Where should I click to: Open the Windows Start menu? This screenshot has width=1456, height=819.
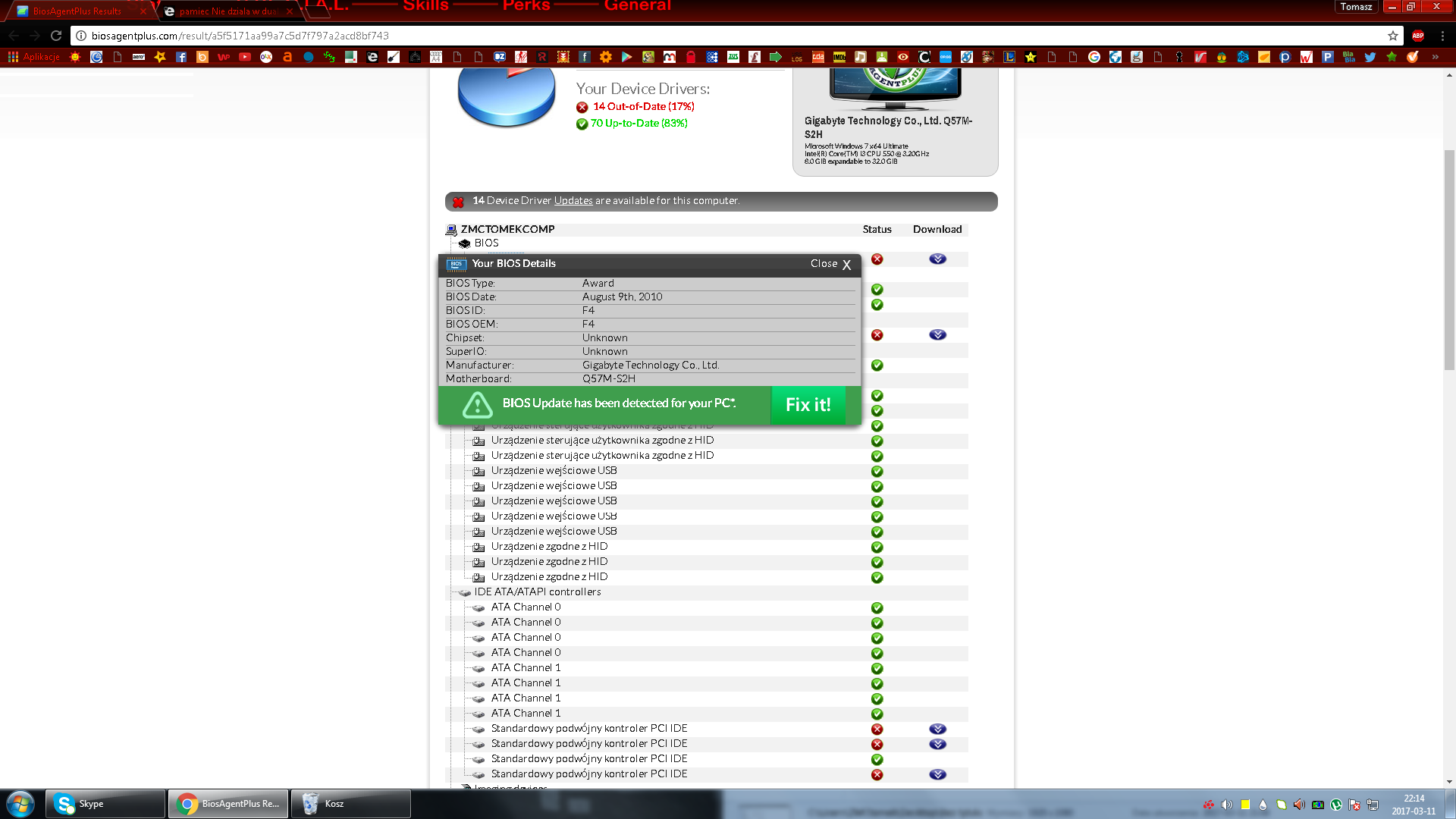click(20, 804)
